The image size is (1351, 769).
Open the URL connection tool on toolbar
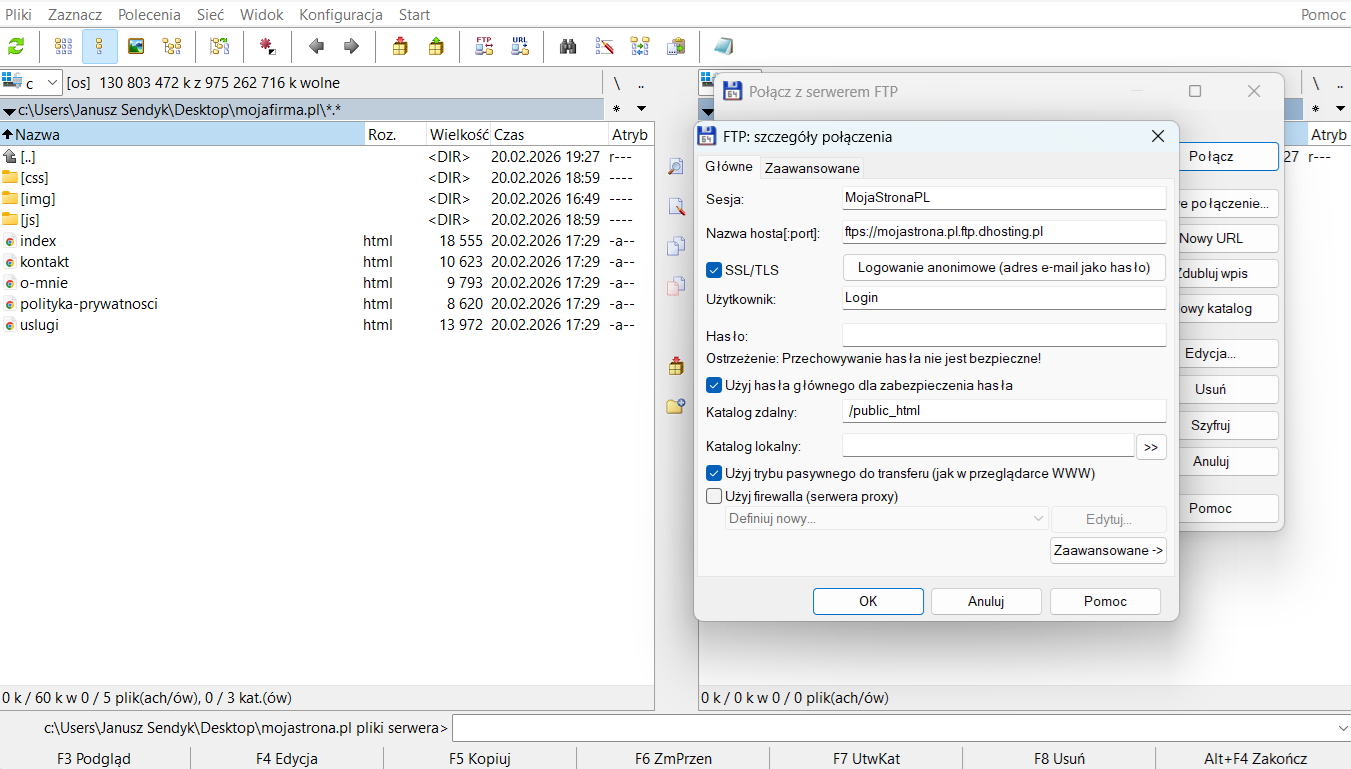(x=519, y=46)
